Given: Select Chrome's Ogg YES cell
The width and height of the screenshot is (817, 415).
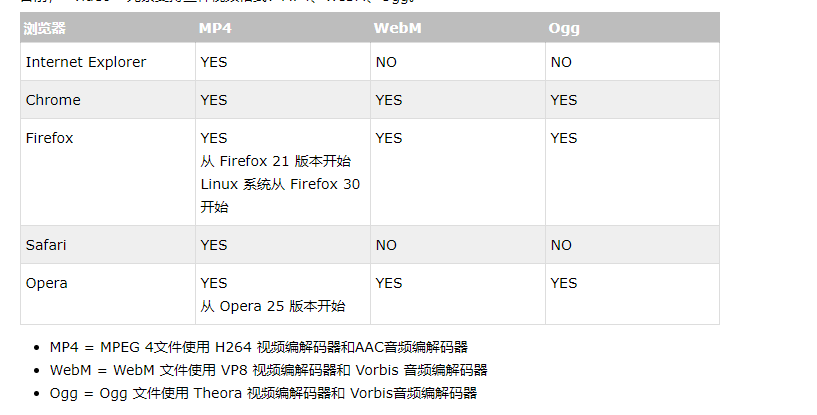Looking at the screenshot, I should 564,100.
